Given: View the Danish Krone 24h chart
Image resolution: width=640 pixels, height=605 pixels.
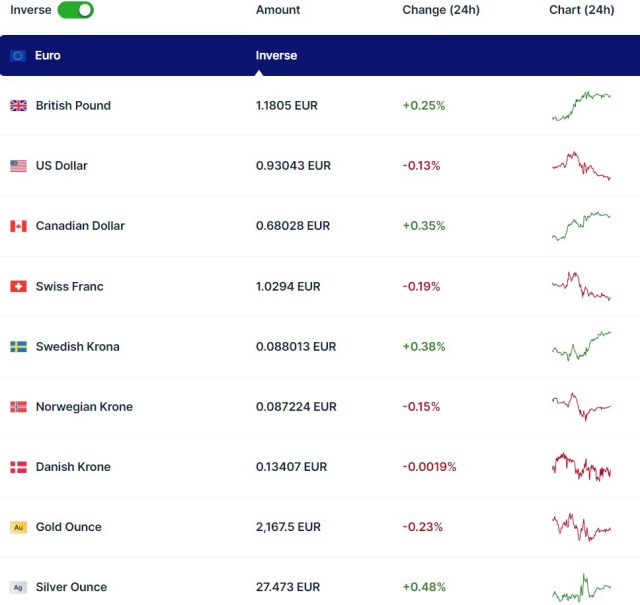Looking at the screenshot, I should (581, 467).
